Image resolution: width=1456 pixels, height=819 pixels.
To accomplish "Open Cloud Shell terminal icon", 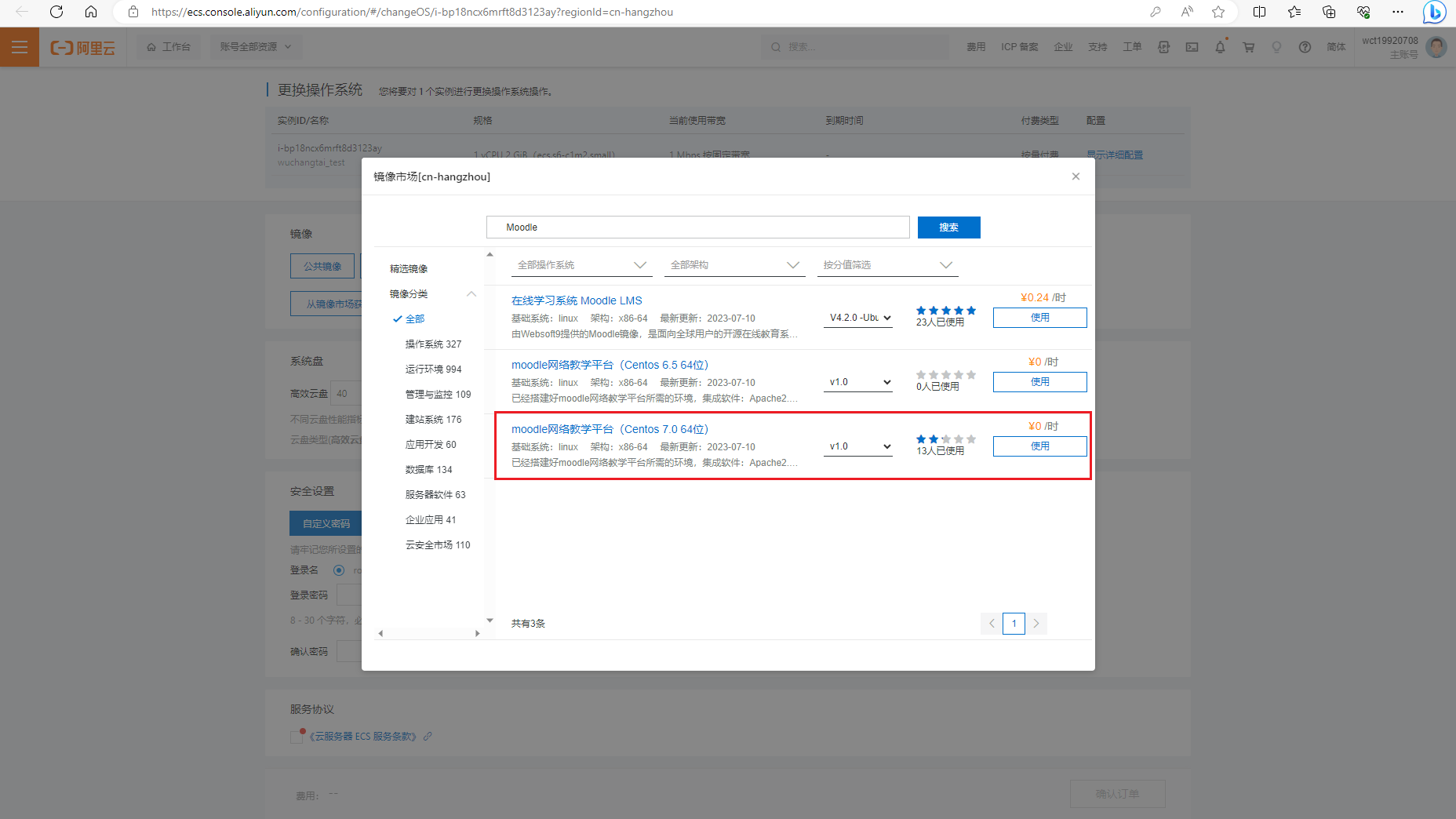I will (1192, 47).
